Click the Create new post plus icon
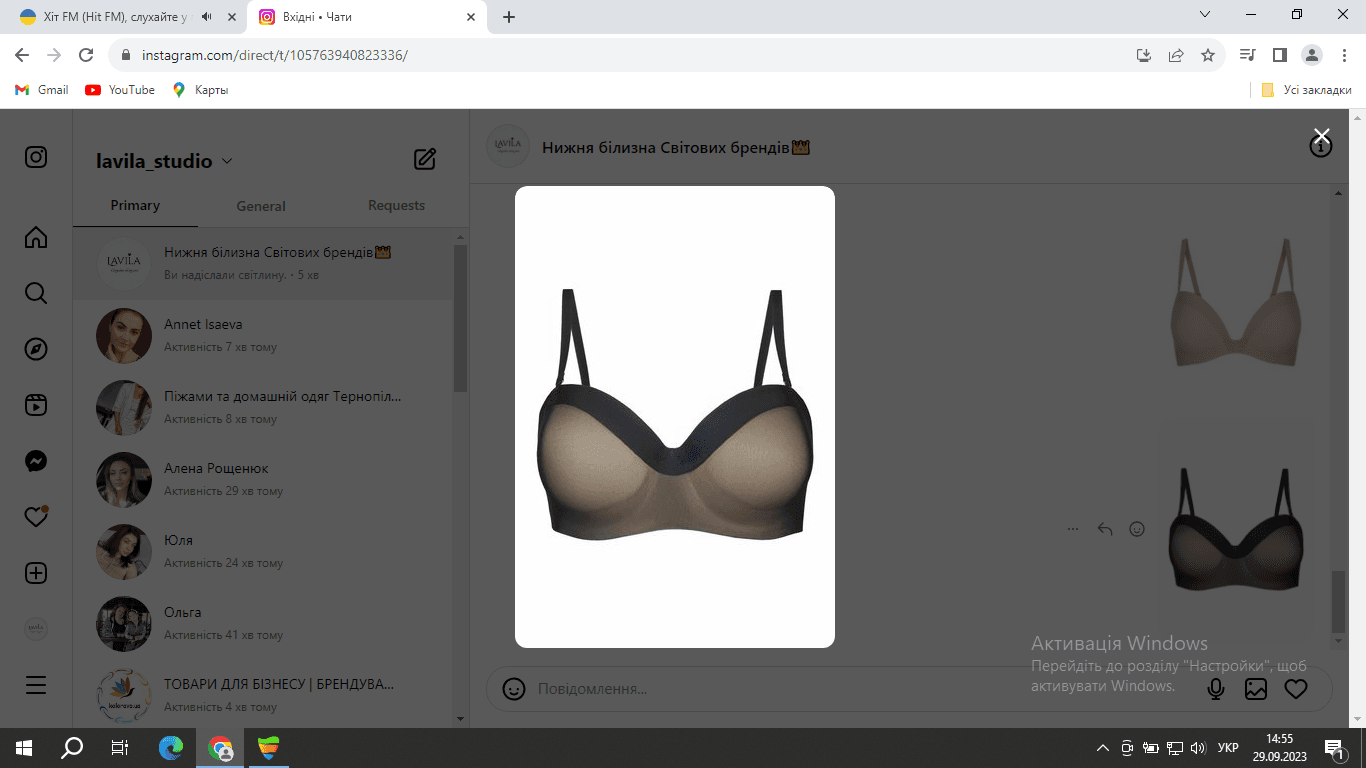The image size is (1366, 768). coord(36,573)
